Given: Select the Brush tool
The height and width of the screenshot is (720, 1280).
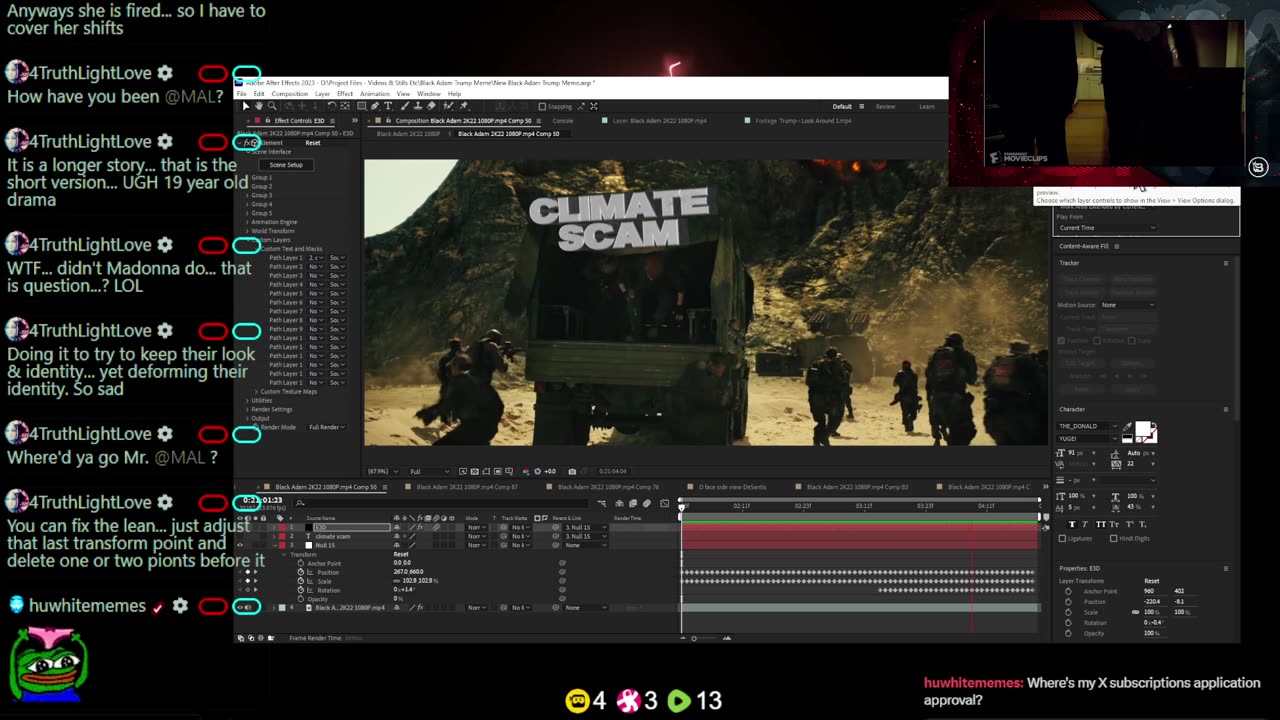Looking at the screenshot, I should (404, 106).
